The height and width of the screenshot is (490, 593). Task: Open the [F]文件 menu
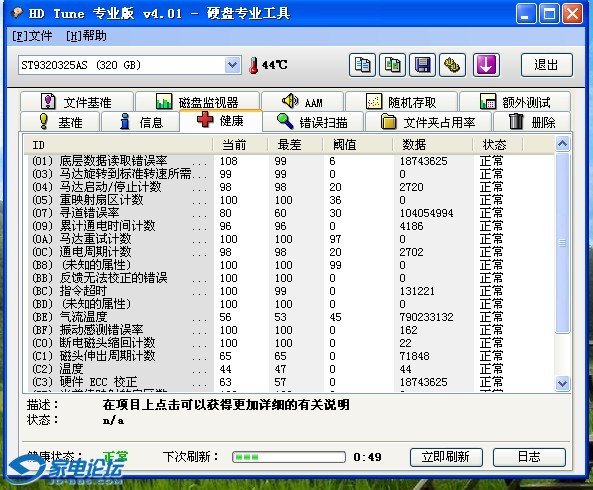pyautogui.click(x=32, y=36)
